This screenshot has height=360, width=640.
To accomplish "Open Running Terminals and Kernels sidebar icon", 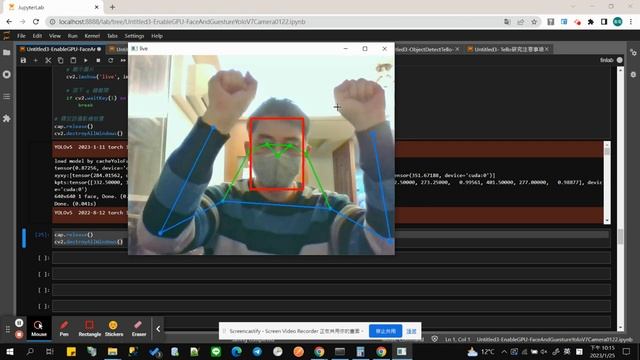I will pyautogui.click(x=7, y=75).
